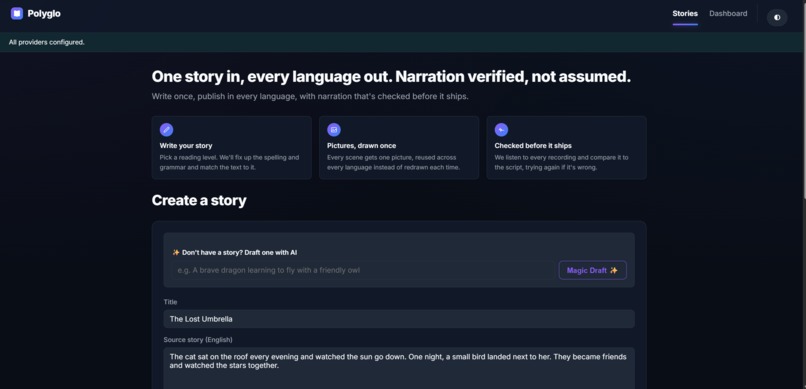Click the 'Create a story' heading

click(x=199, y=200)
